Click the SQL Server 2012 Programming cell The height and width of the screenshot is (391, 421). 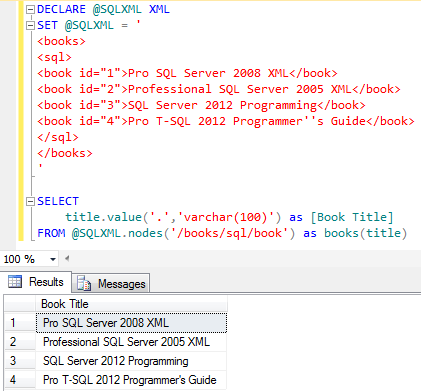(x=131, y=361)
